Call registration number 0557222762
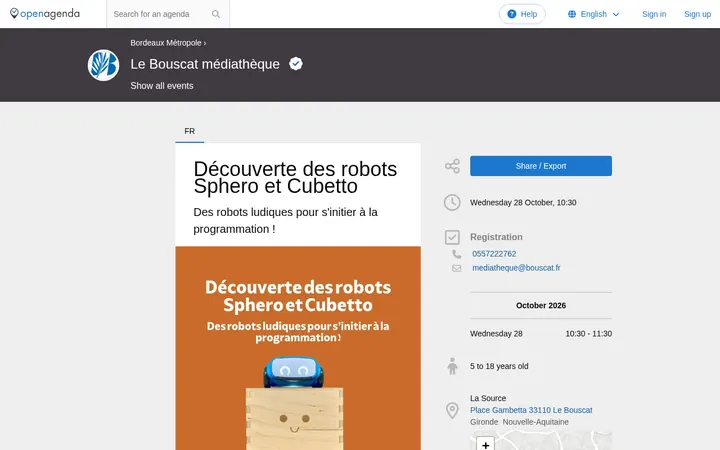 tap(494, 254)
